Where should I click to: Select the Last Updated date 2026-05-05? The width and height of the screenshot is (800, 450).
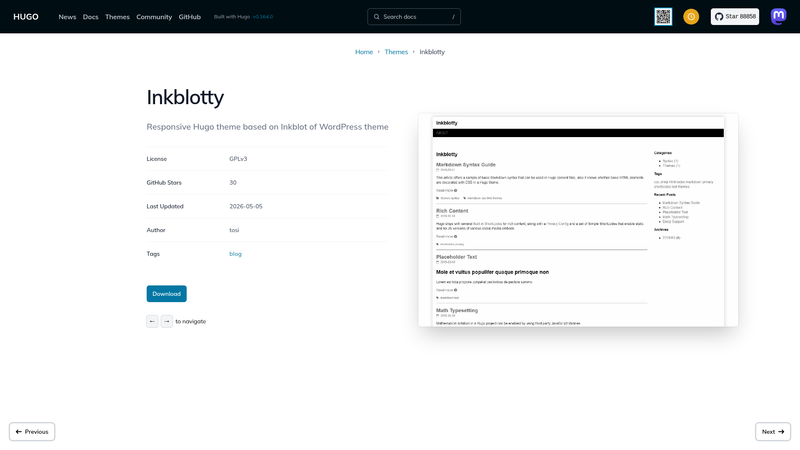(246, 206)
